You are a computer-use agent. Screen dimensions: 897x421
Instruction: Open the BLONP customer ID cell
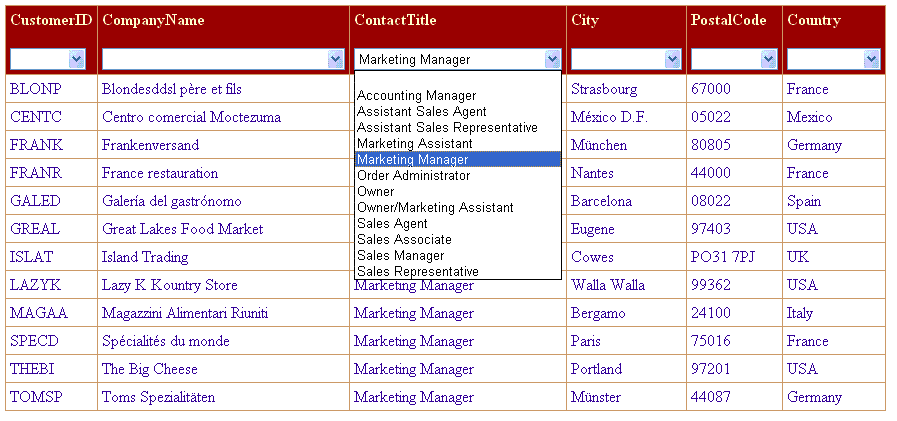[35, 89]
